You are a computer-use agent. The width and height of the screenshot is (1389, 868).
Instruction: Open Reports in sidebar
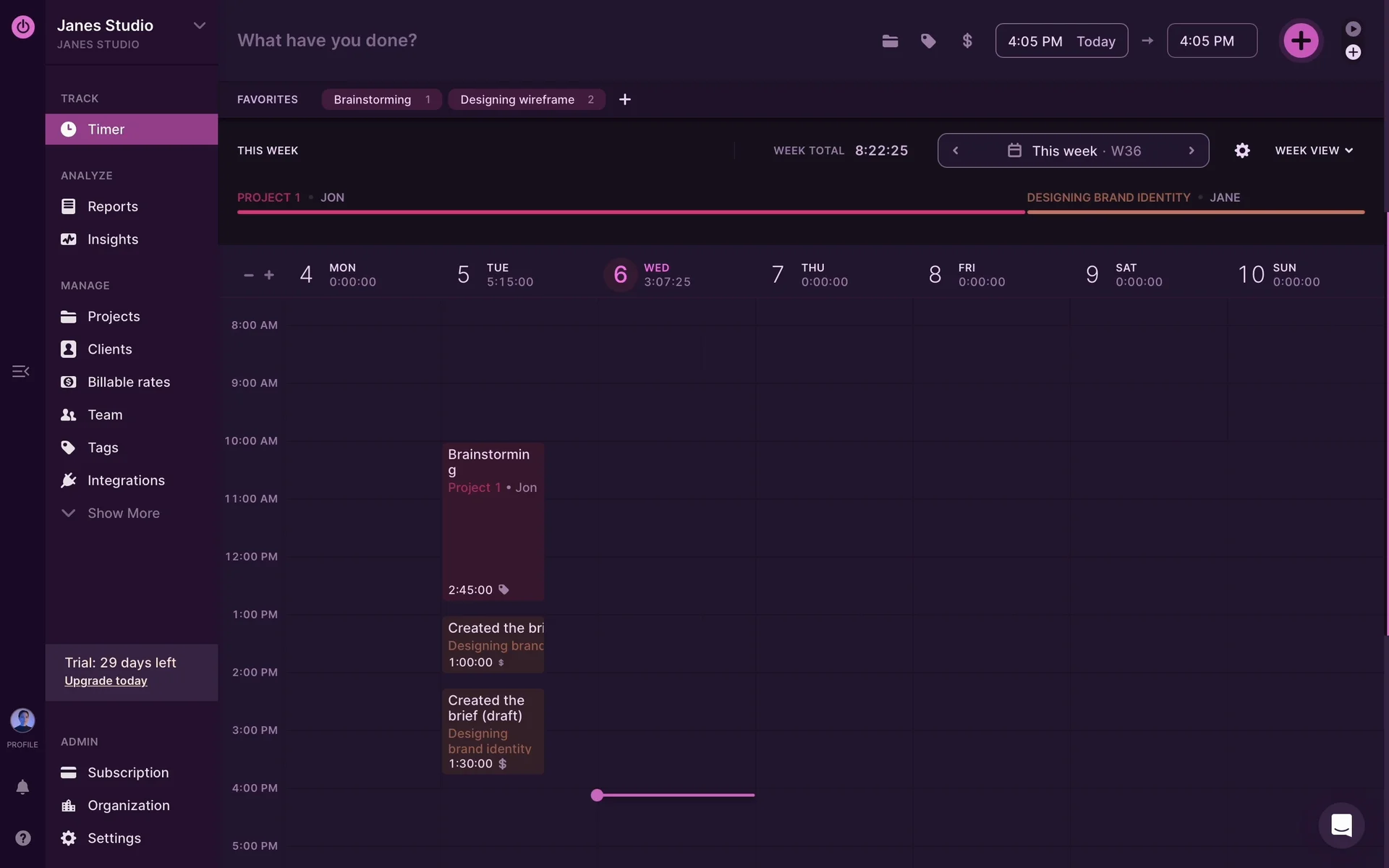[112, 207]
